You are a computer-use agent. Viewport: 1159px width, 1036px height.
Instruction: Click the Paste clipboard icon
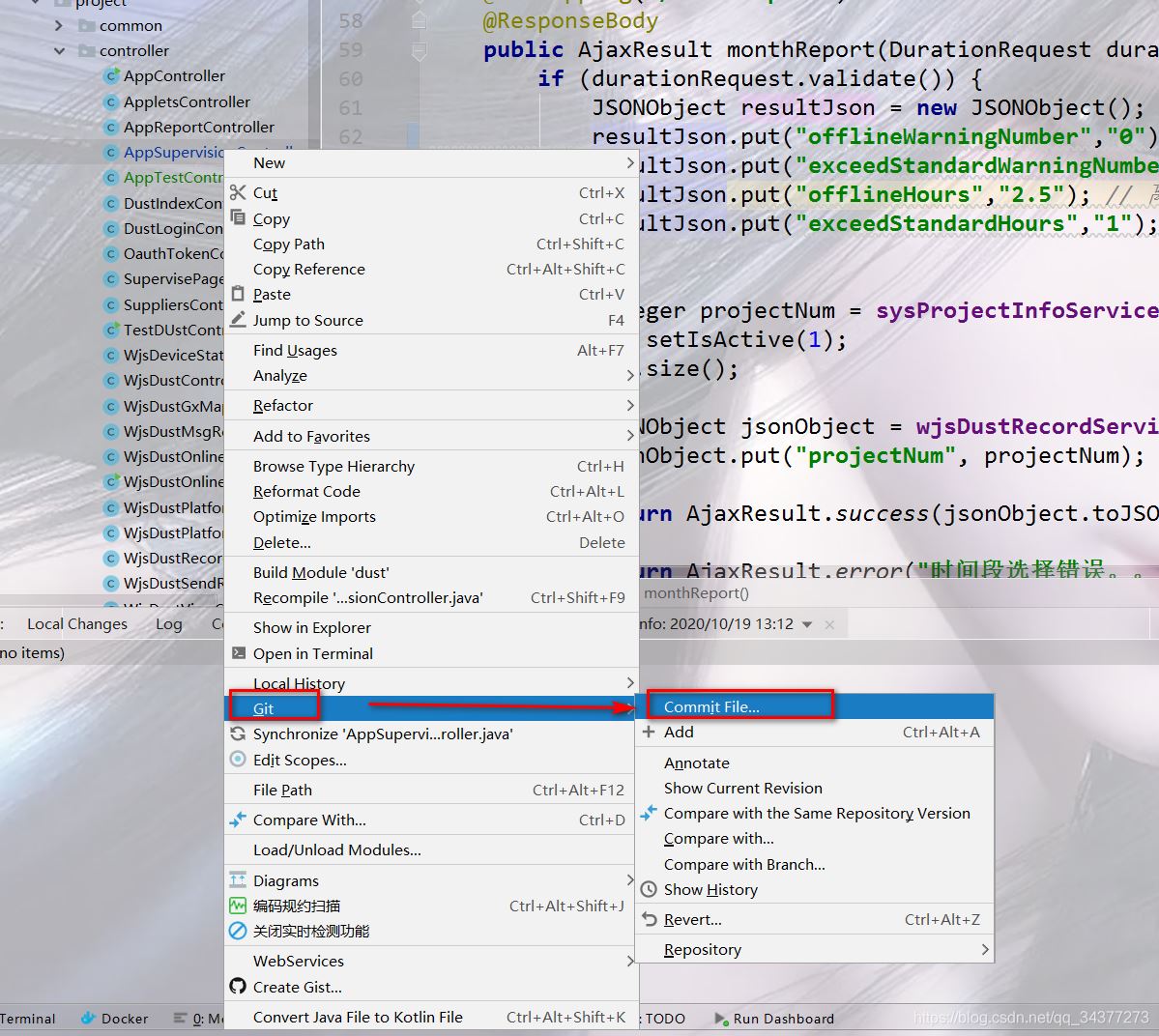(238, 294)
